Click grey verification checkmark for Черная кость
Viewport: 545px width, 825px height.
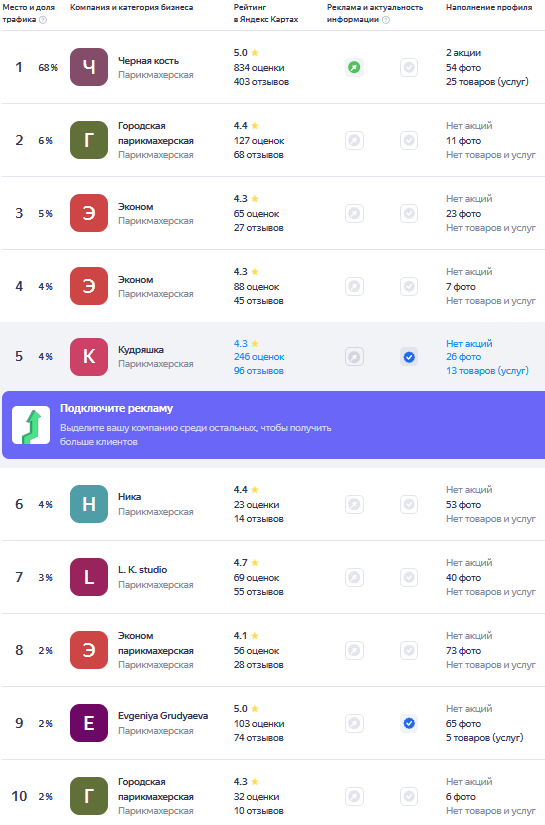pyautogui.click(x=409, y=67)
